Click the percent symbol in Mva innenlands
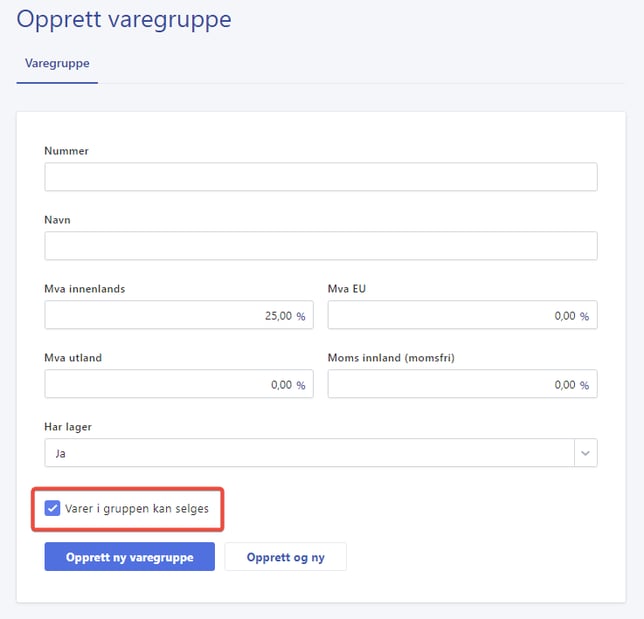The height and width of the screenshot is (619, 644). tap(300, 316)
